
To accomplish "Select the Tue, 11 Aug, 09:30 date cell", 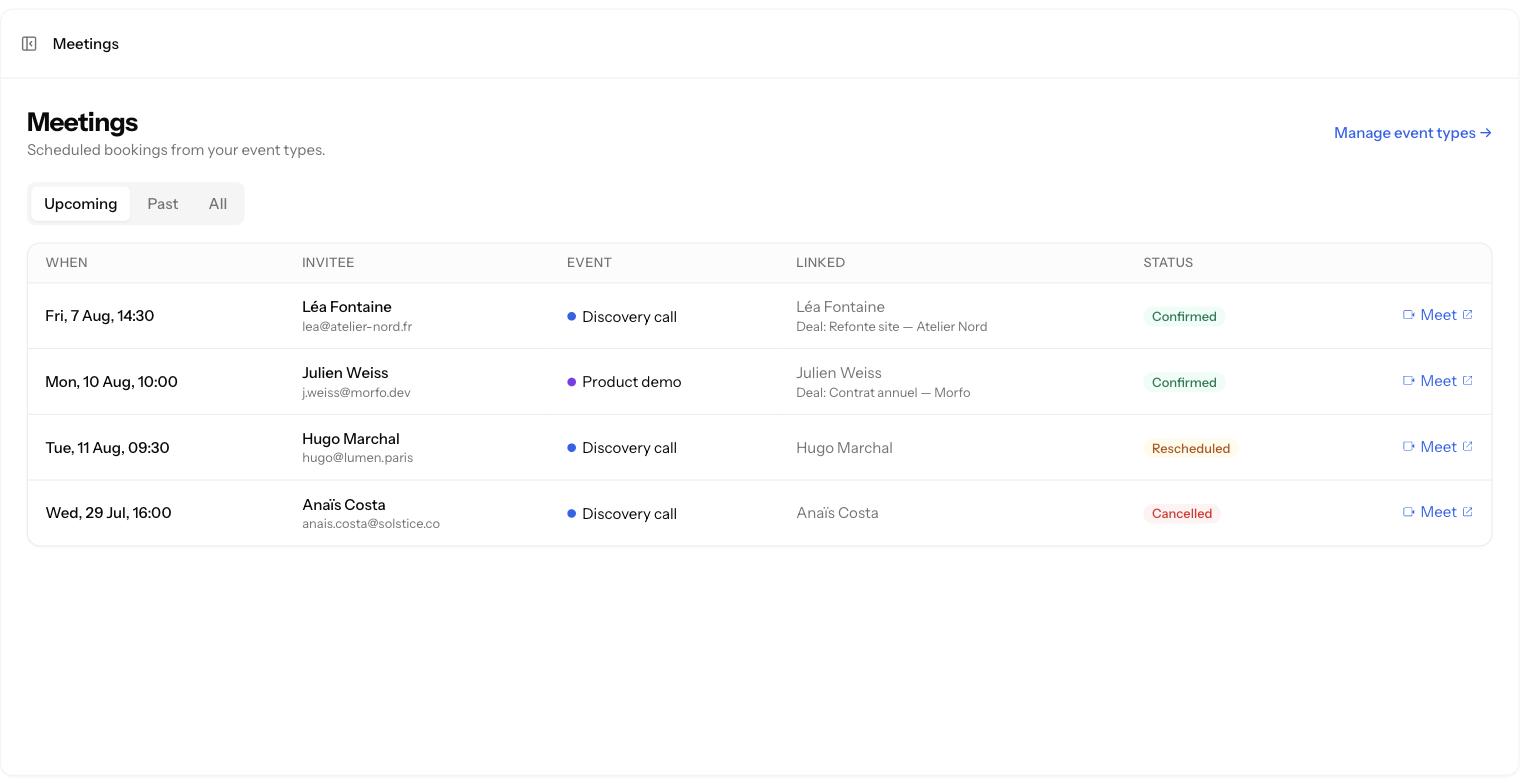I will [107, 448].
